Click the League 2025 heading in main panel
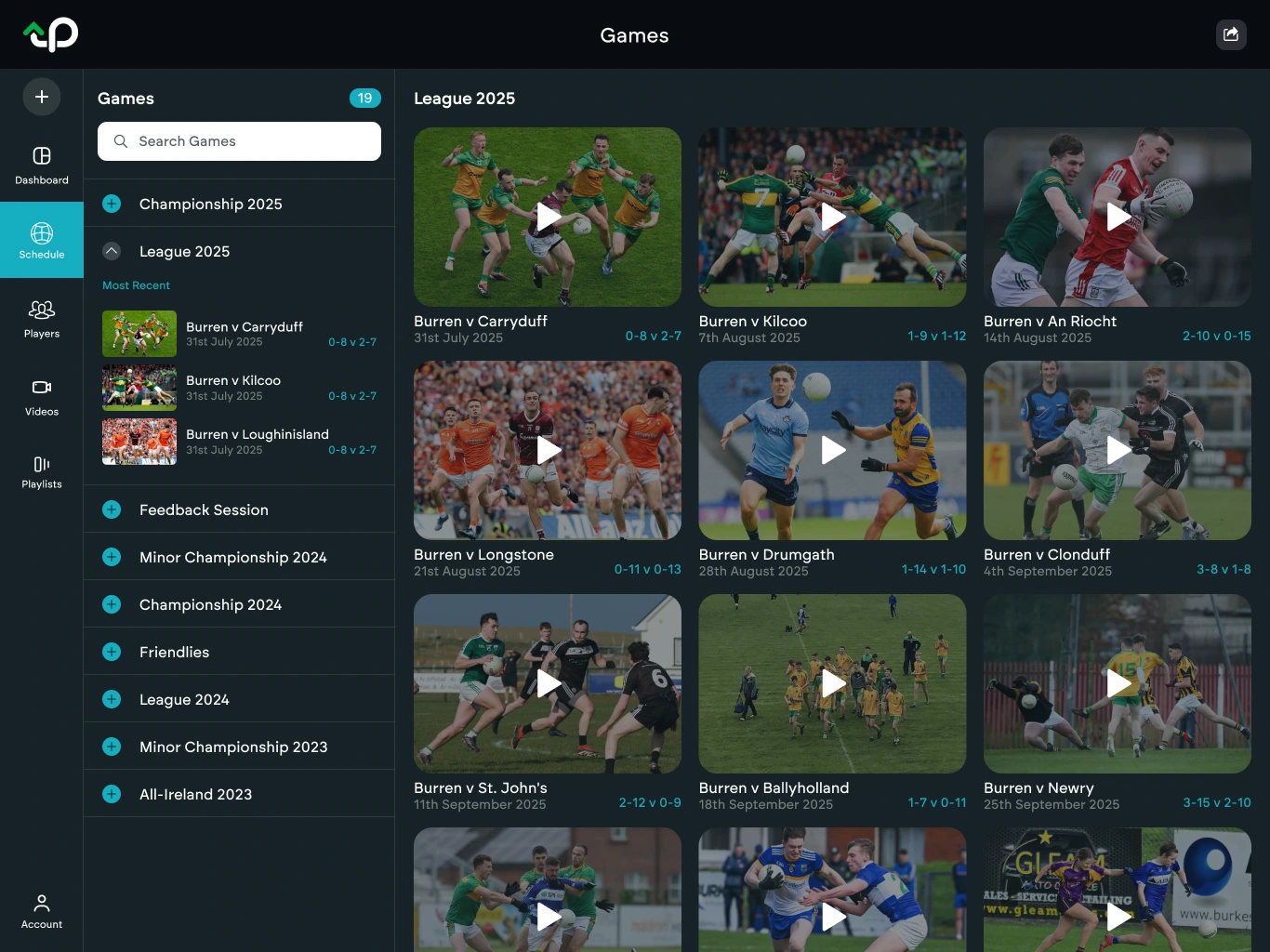Image resolution: width=1270 pixels, height=952 pixels. (464, 99)
